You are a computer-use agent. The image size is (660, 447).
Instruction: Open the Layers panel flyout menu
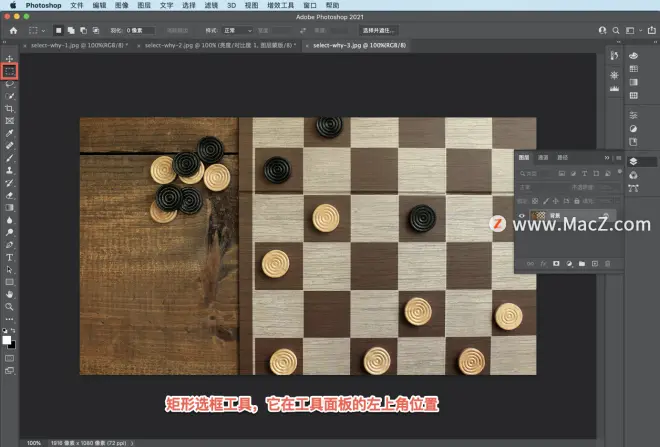tap(618, 158)
